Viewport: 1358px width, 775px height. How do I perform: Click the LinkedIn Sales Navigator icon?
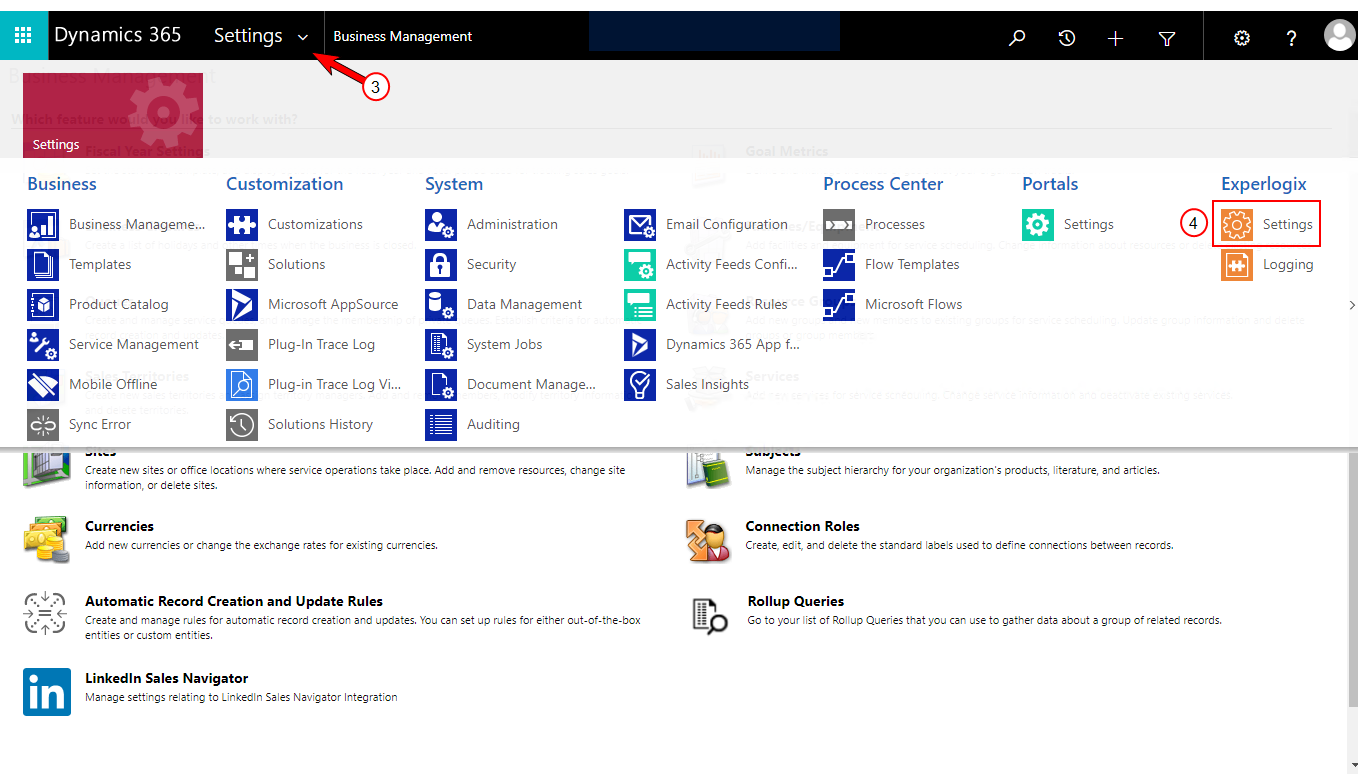(x=47, y=692)
